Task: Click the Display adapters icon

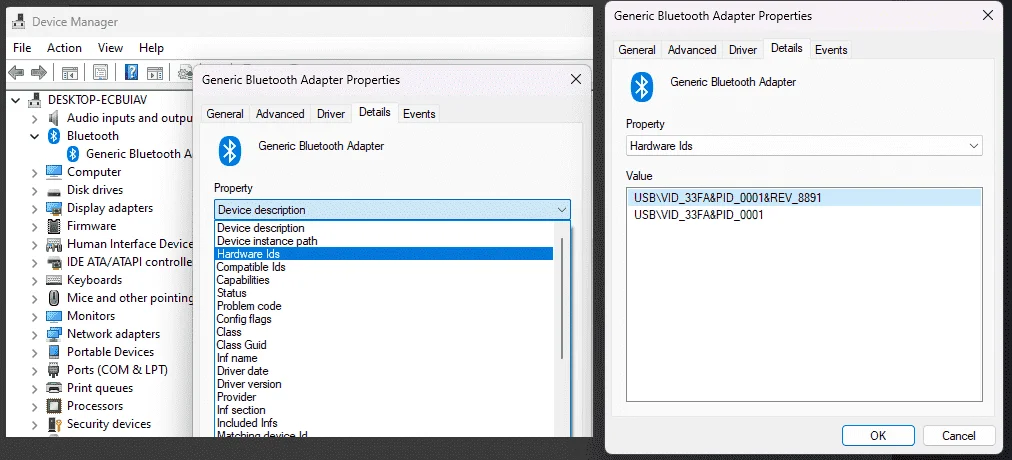Action: (x=54, y=208)
